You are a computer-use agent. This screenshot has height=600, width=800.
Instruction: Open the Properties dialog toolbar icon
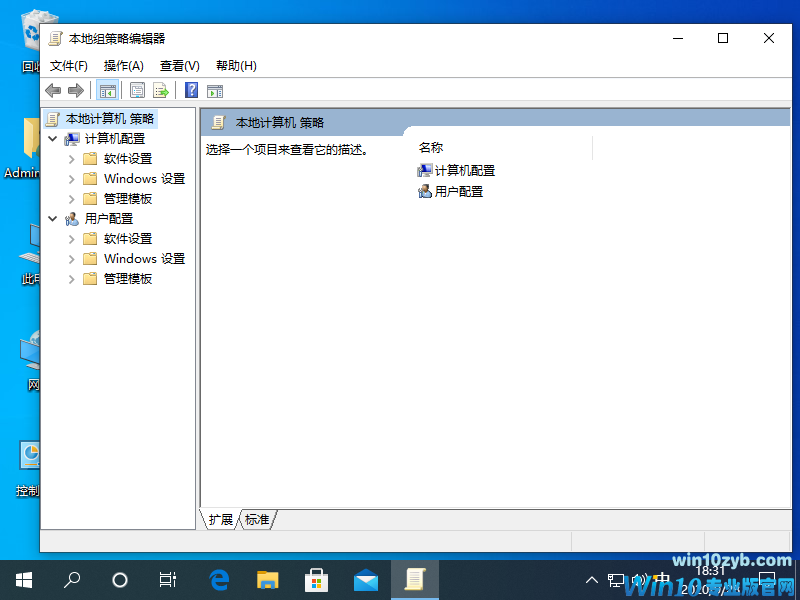[135, 90]
